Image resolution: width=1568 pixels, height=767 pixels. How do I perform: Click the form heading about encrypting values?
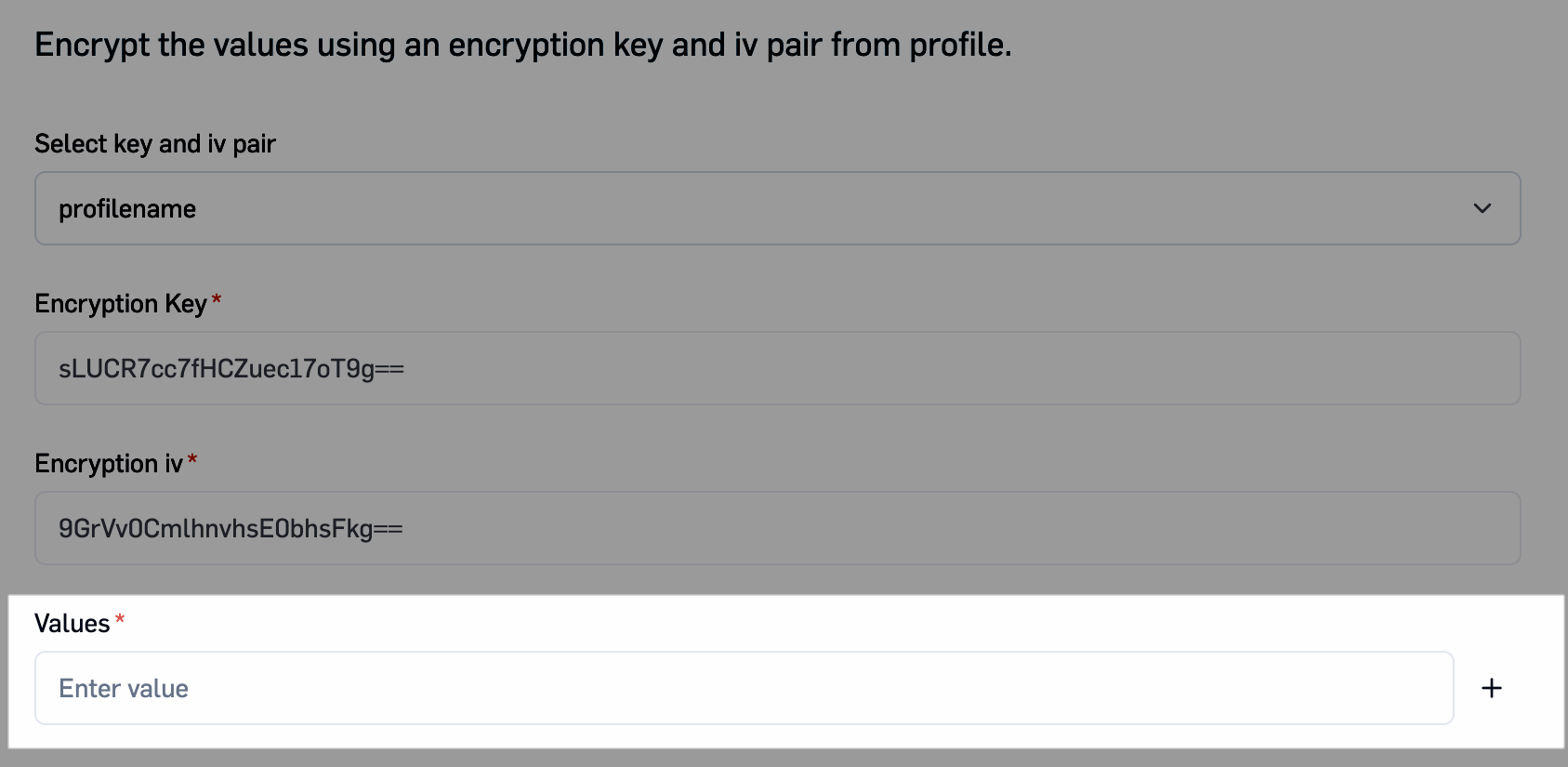(522, 44)
